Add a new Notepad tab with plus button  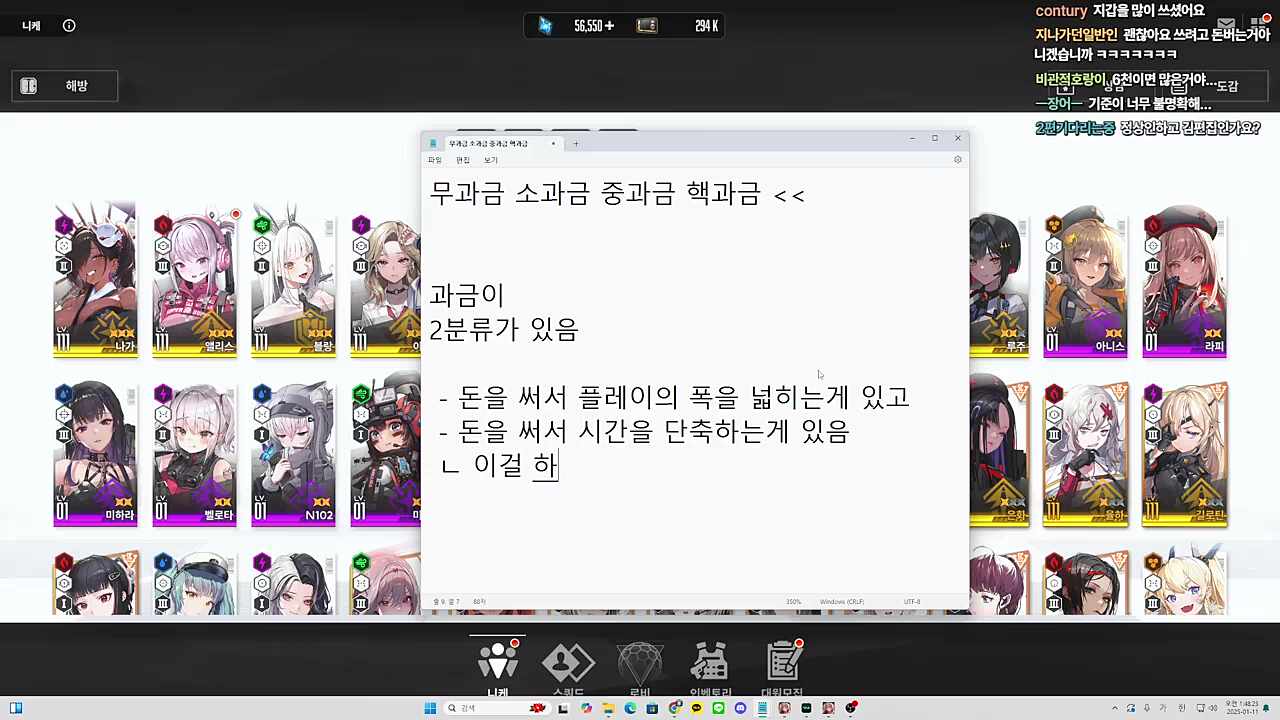click(576, 143)
